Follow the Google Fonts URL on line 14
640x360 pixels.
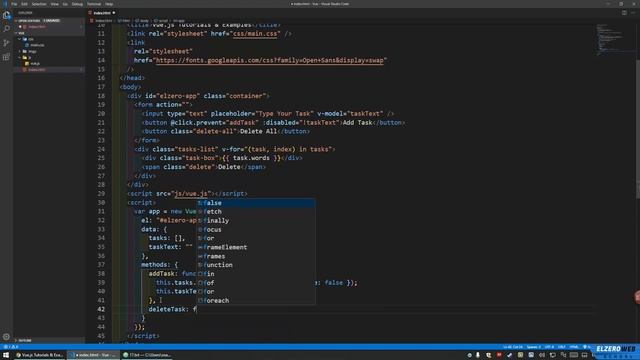[269, 60]
